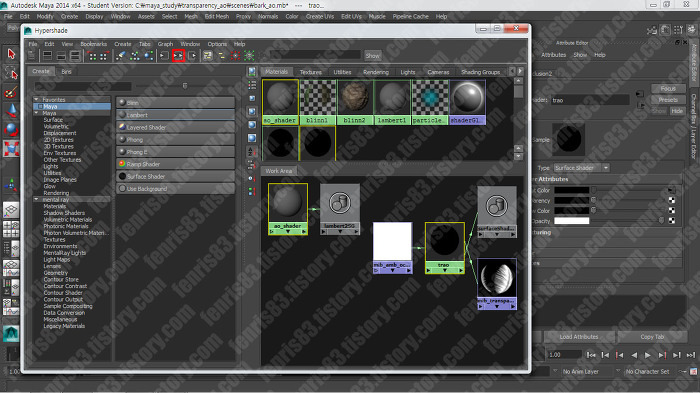Select 2D Textures in the tree
This screenshot has height=393, width=700.
coord(58,140)
